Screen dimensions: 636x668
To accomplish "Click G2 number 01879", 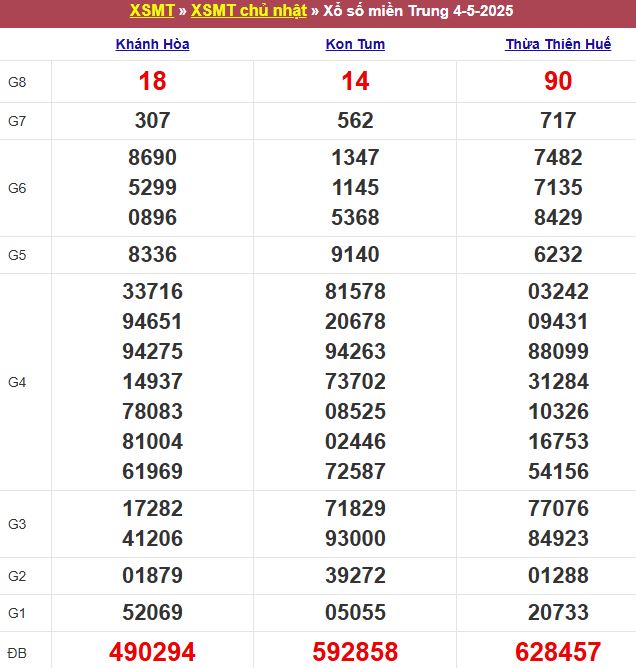I will 153,575.
